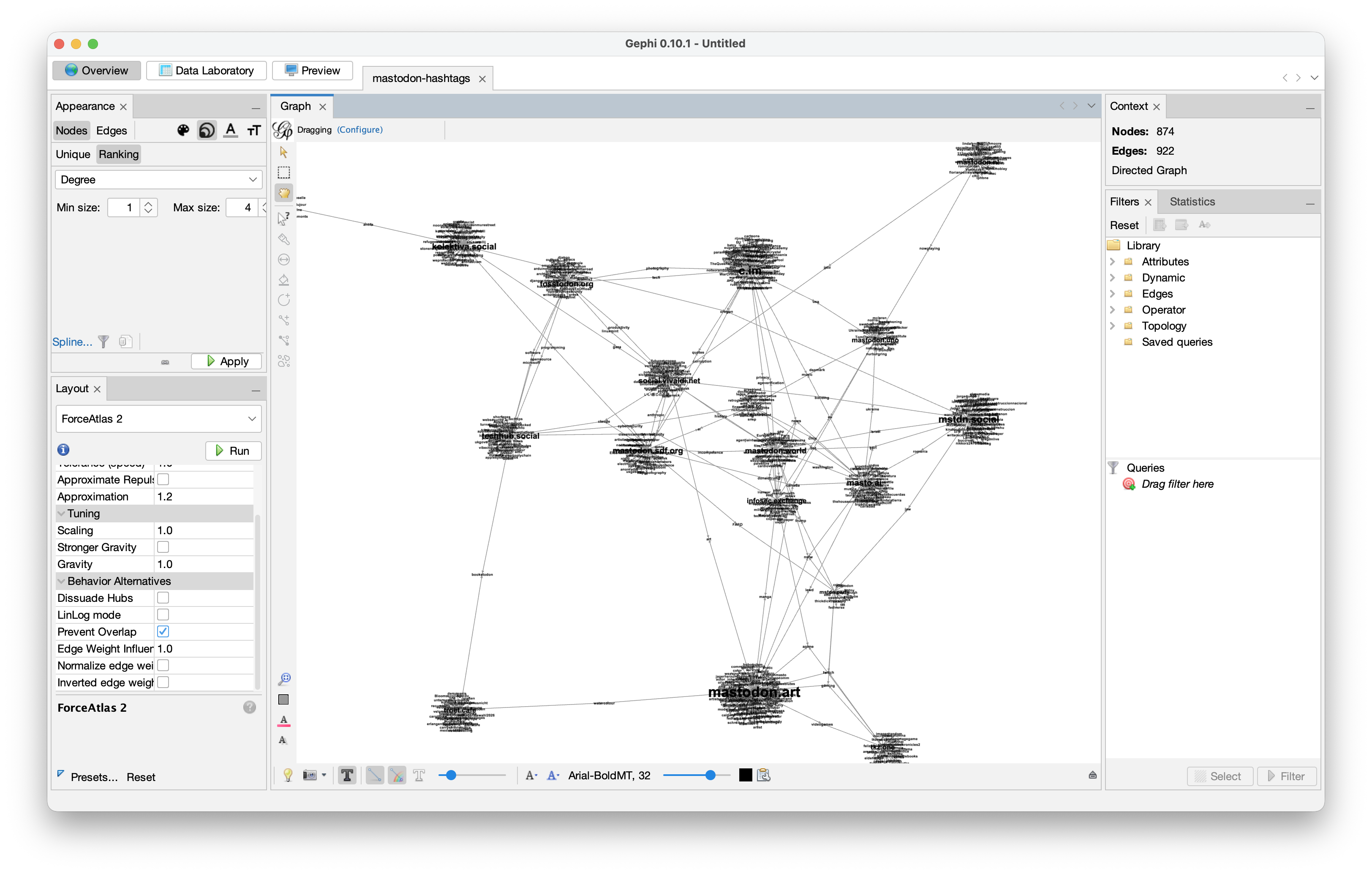Toggle show node labels button
This screenshot has height=874, width=1372.
point(347,776)
